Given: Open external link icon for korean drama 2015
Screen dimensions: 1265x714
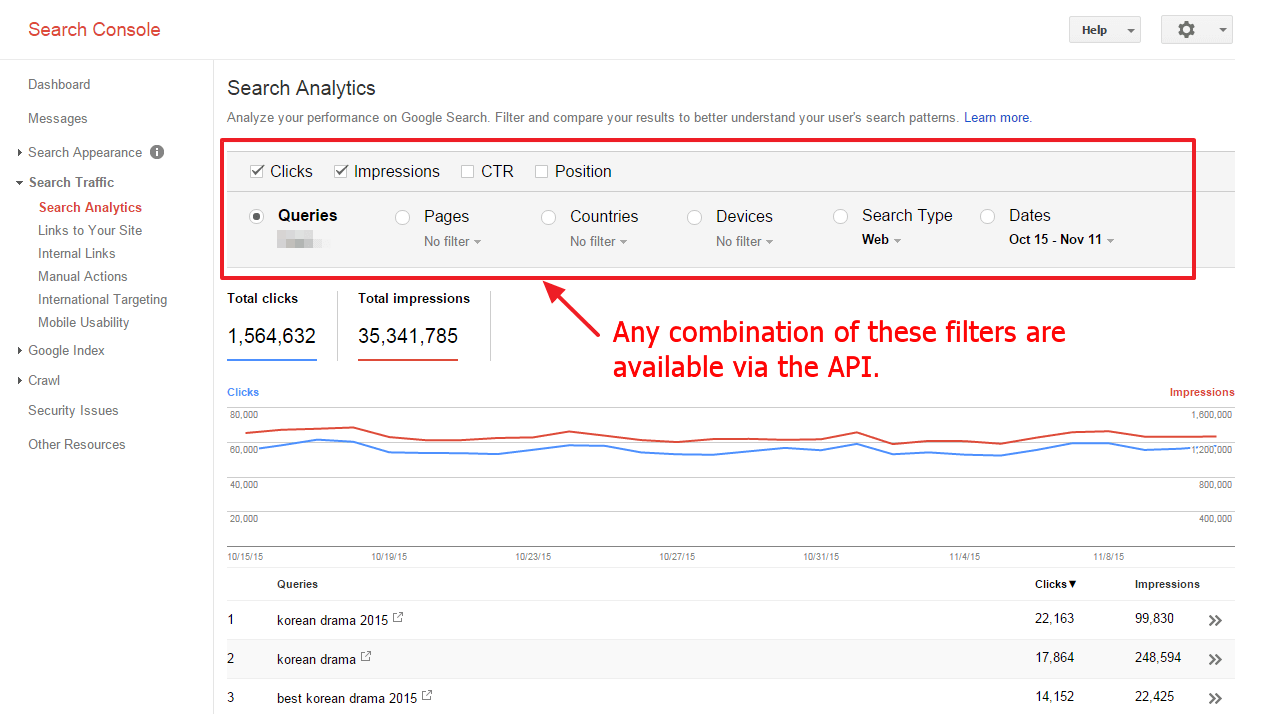Looking at the screenshot, I should tap(398, 618).
